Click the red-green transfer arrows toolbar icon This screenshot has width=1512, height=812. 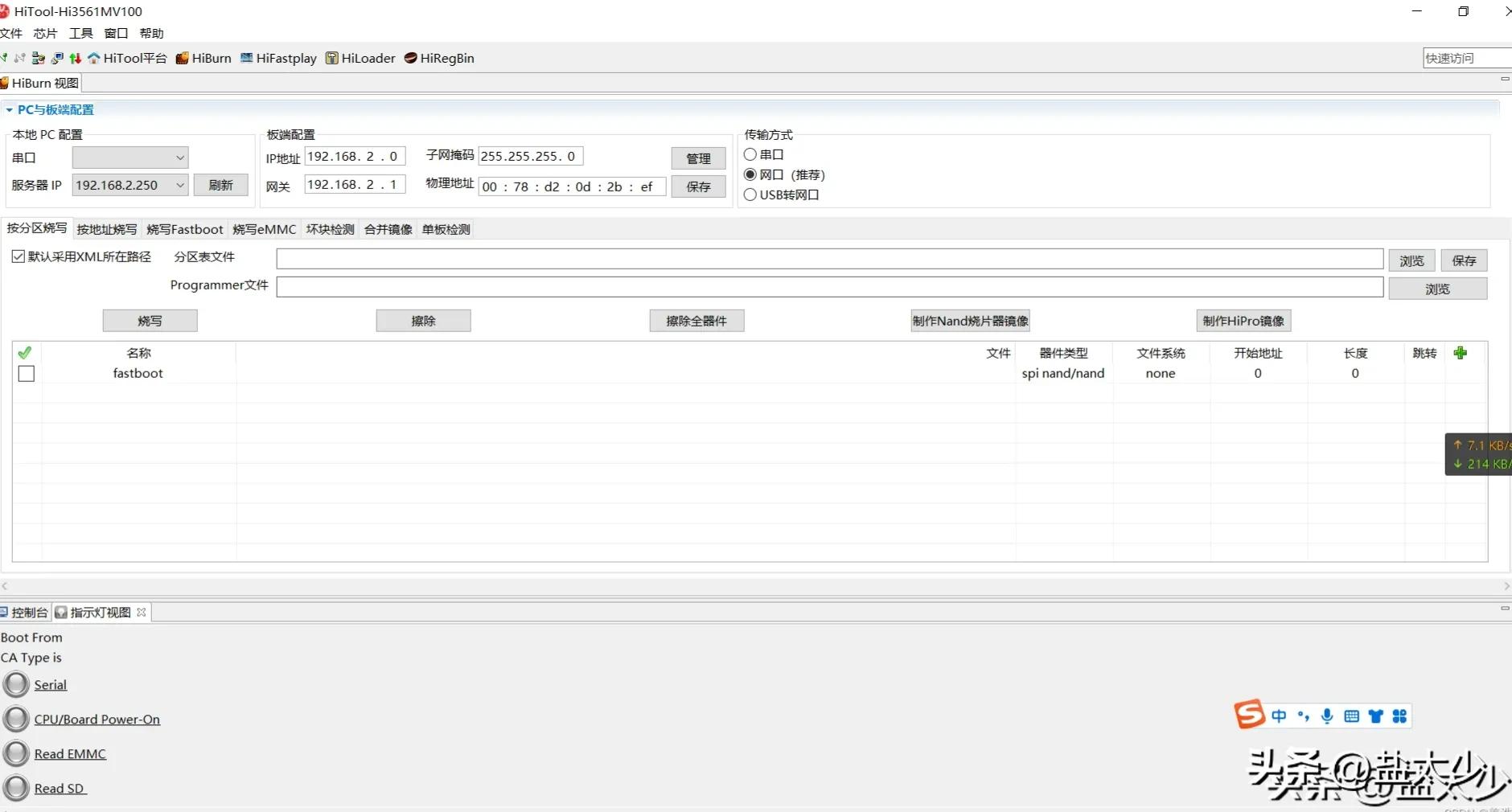tap(75, 58)
